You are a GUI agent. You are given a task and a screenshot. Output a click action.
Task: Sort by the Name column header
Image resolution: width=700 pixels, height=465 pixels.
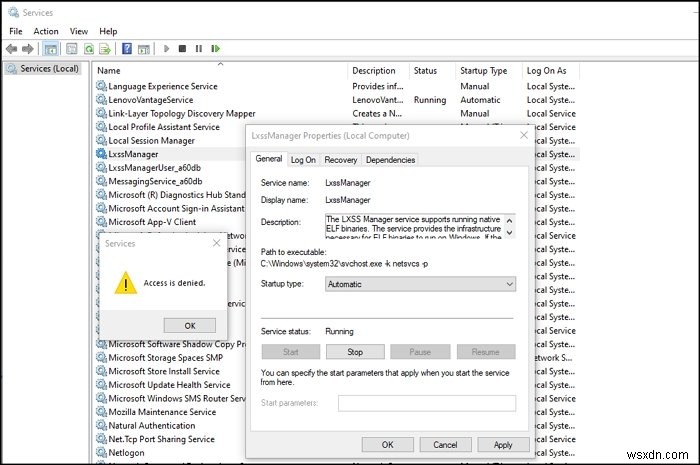(220, 71)
